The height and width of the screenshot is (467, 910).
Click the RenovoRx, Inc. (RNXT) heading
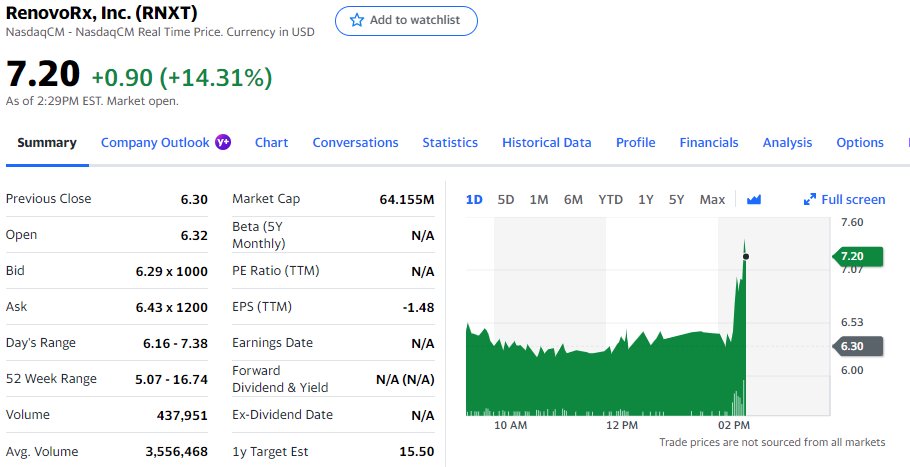pyautogui.click(x=102, y=12)
